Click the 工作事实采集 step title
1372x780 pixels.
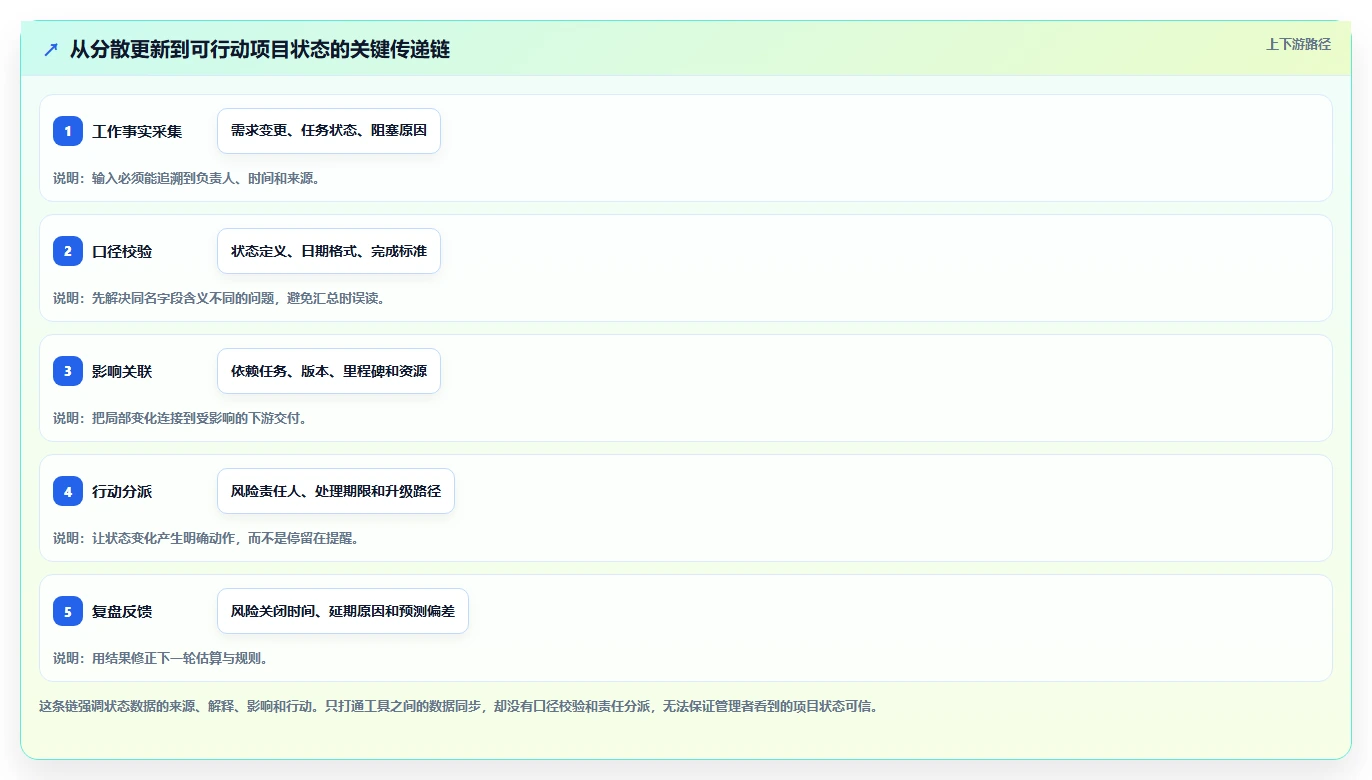[137, 131]
